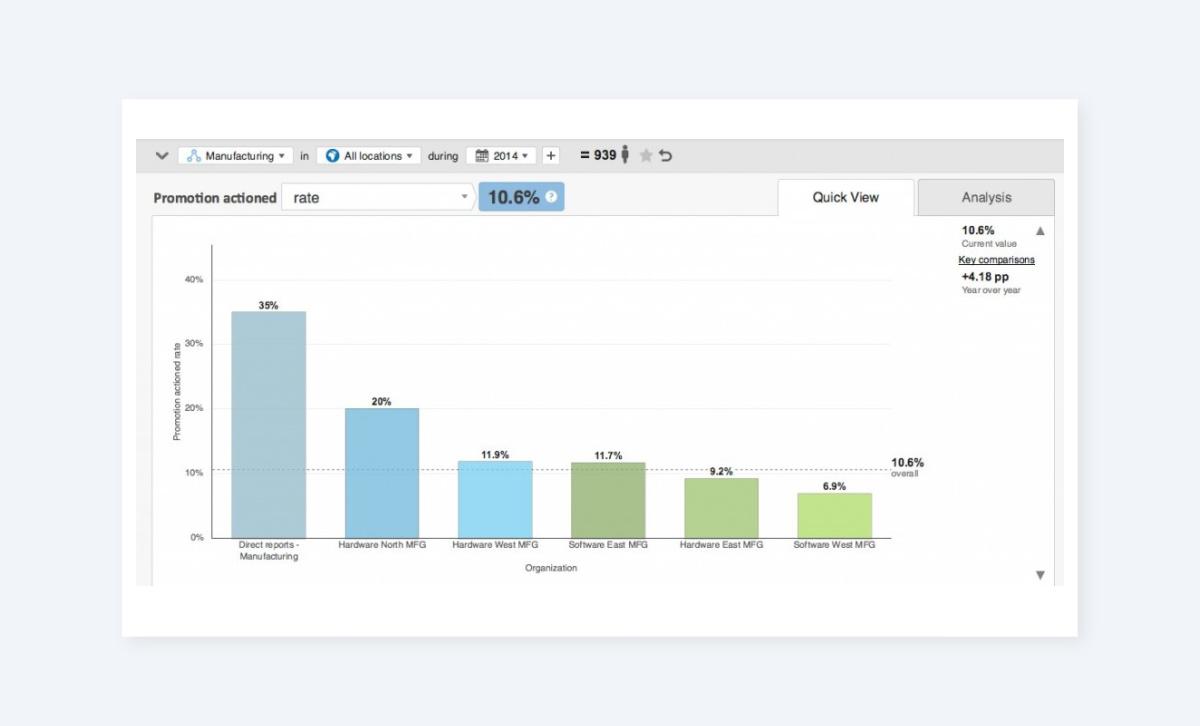Click the scroll down arrow in side panel
This screenshot has width=1200, height=726.
[x=1040, y=575]
